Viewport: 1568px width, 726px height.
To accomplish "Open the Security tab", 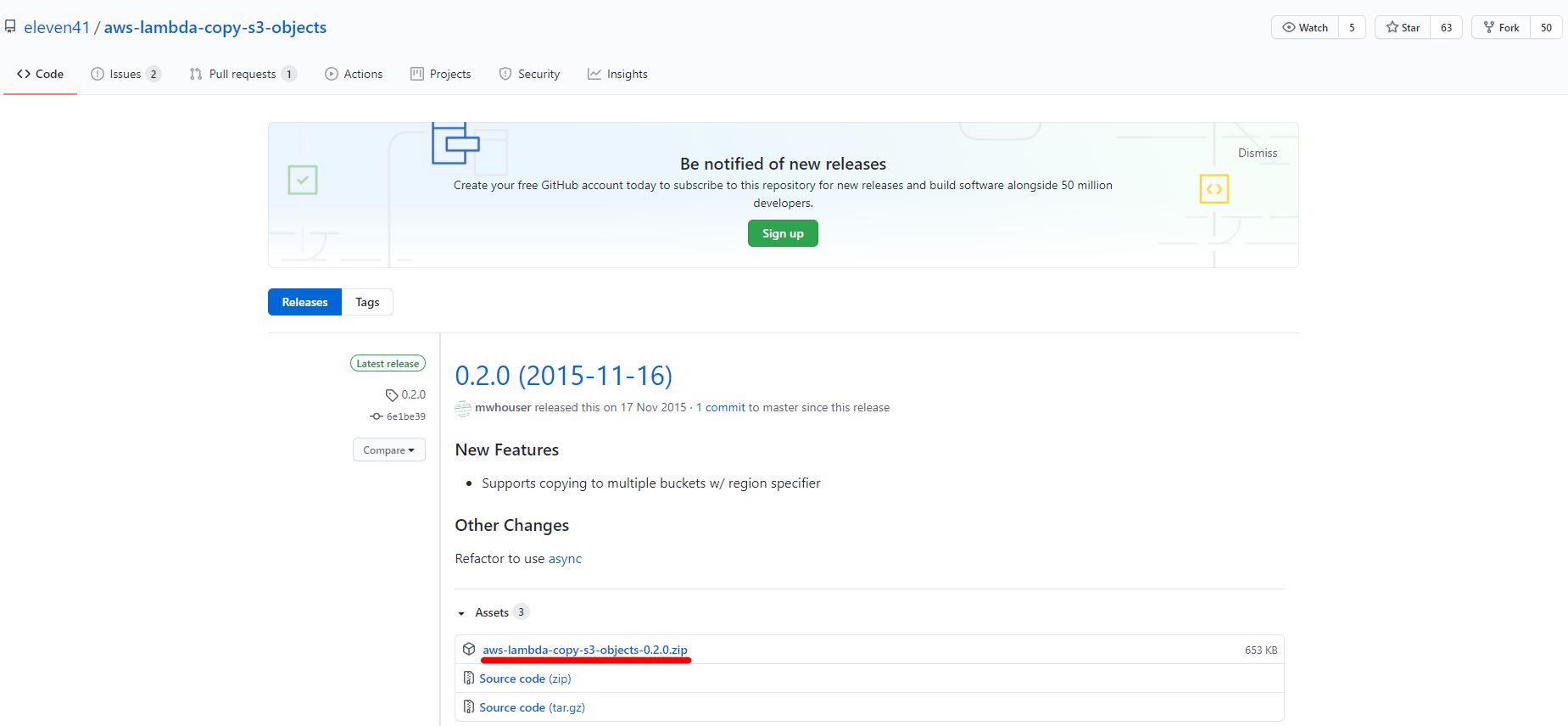I will [x=529, y=74].
